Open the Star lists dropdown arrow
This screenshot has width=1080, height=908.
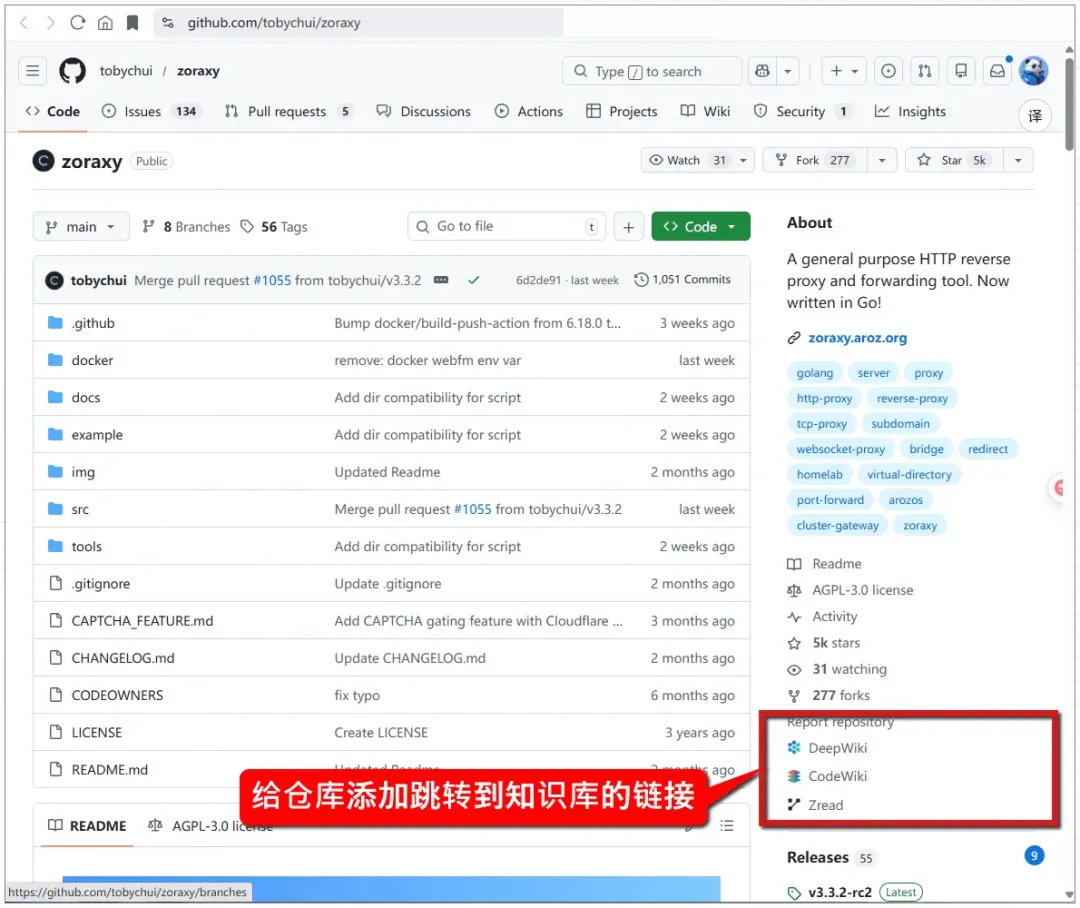1018,161
